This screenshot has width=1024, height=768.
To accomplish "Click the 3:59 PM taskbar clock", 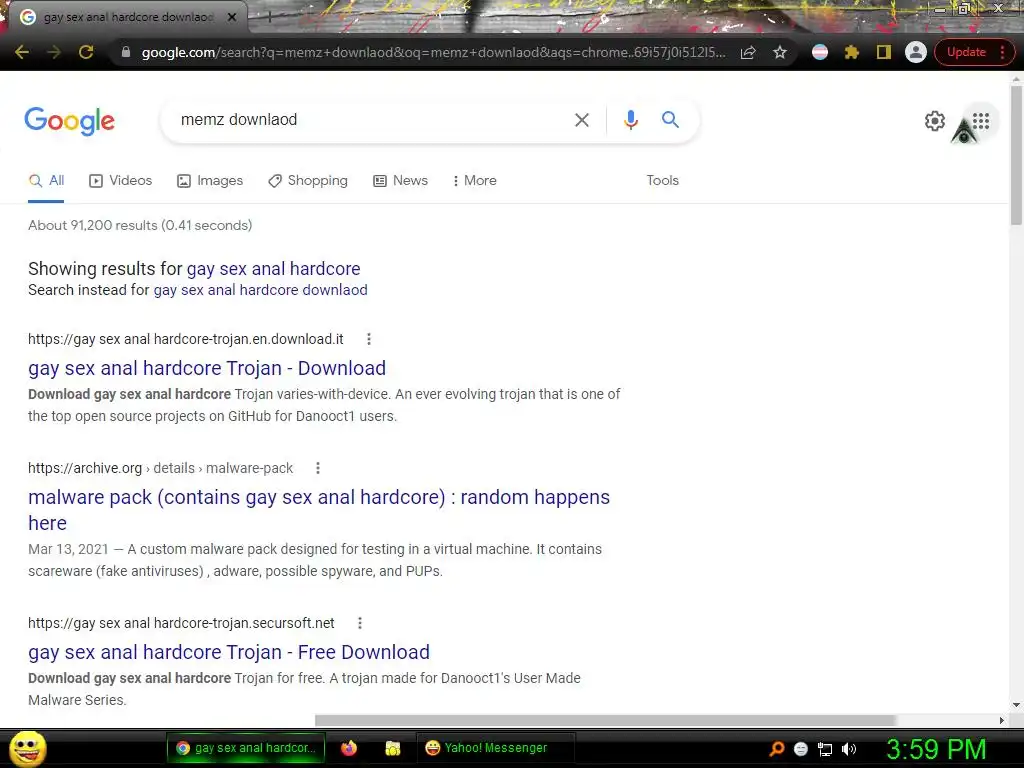I will click(x=936, y=749).
